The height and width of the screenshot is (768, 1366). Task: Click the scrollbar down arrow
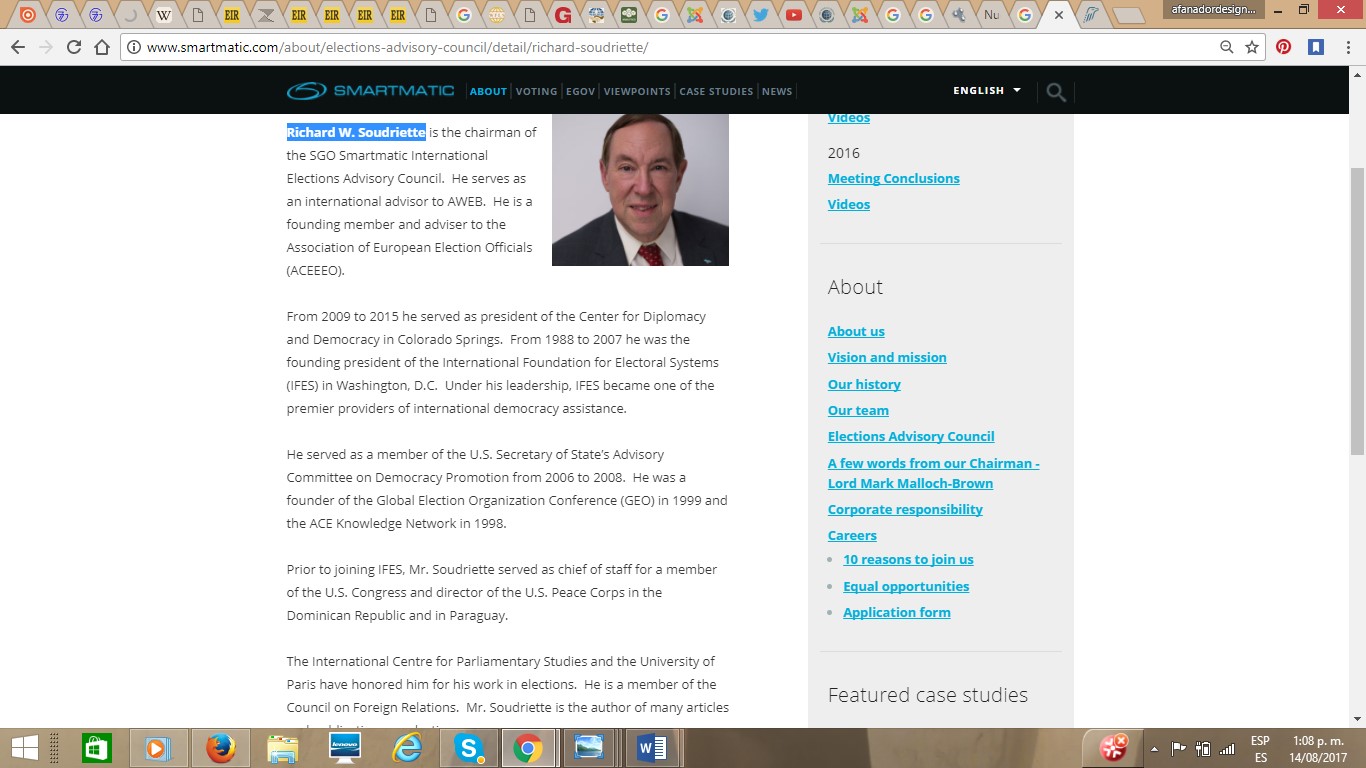pyautogui.click(x=1357, y=718)
